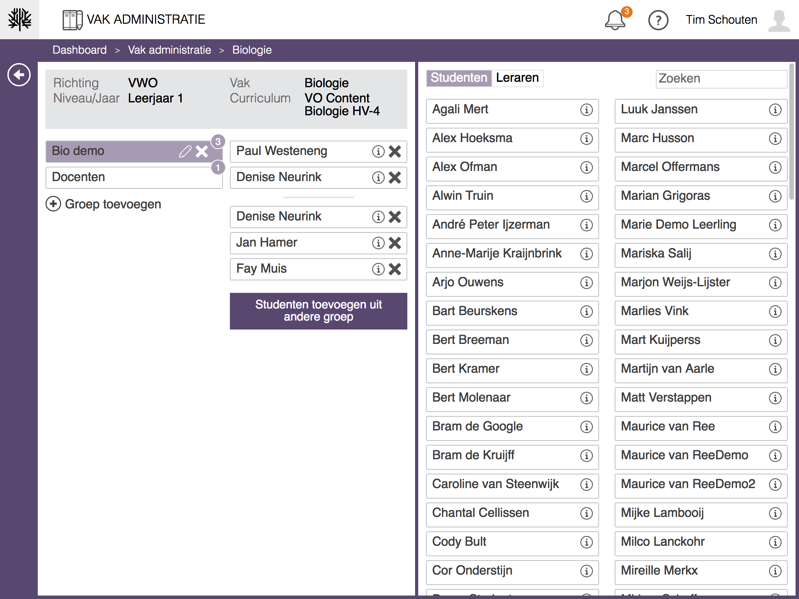Edit the Bio demo group with pencil icon

(185, 152)
